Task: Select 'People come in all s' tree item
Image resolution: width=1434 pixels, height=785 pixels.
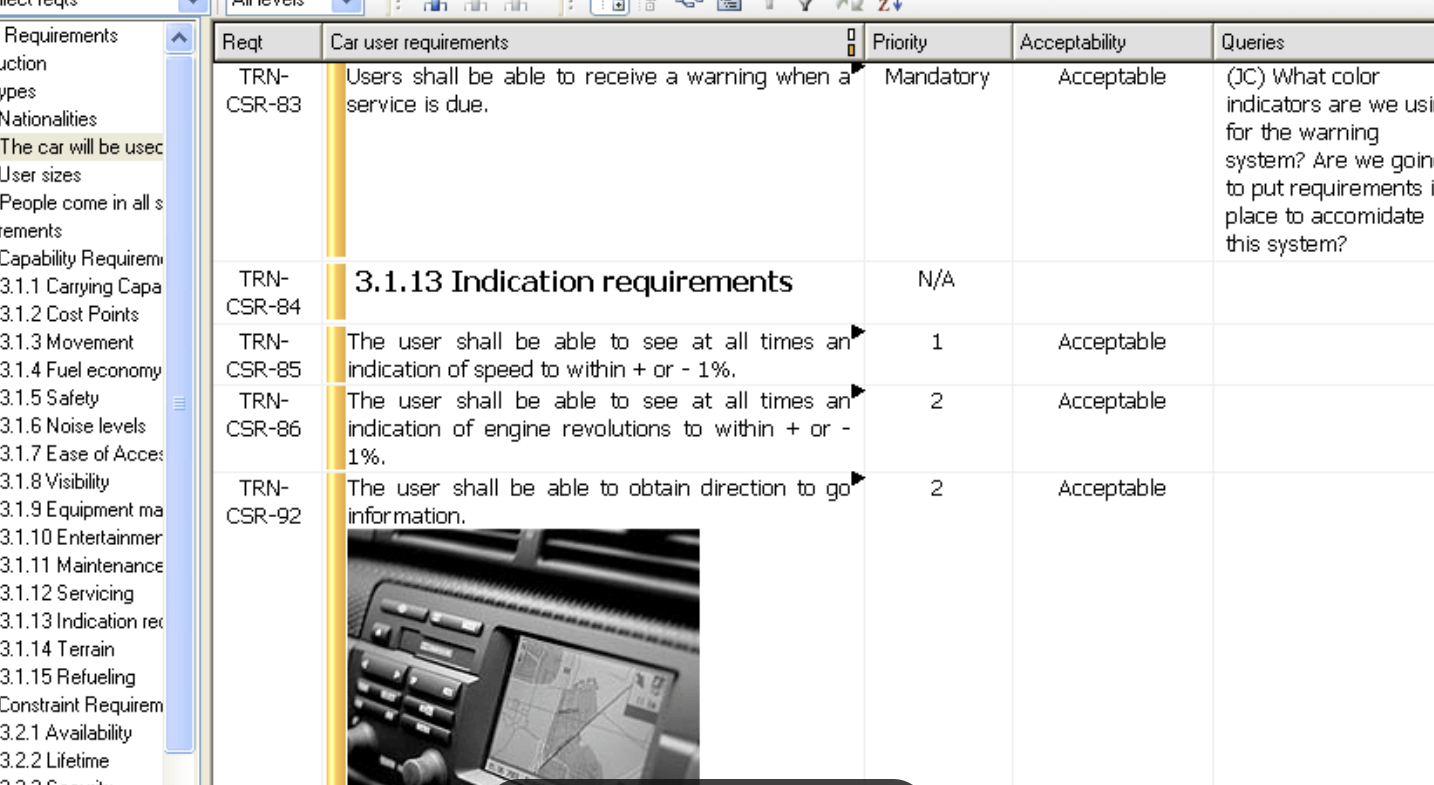Action: tap(81, 202)
